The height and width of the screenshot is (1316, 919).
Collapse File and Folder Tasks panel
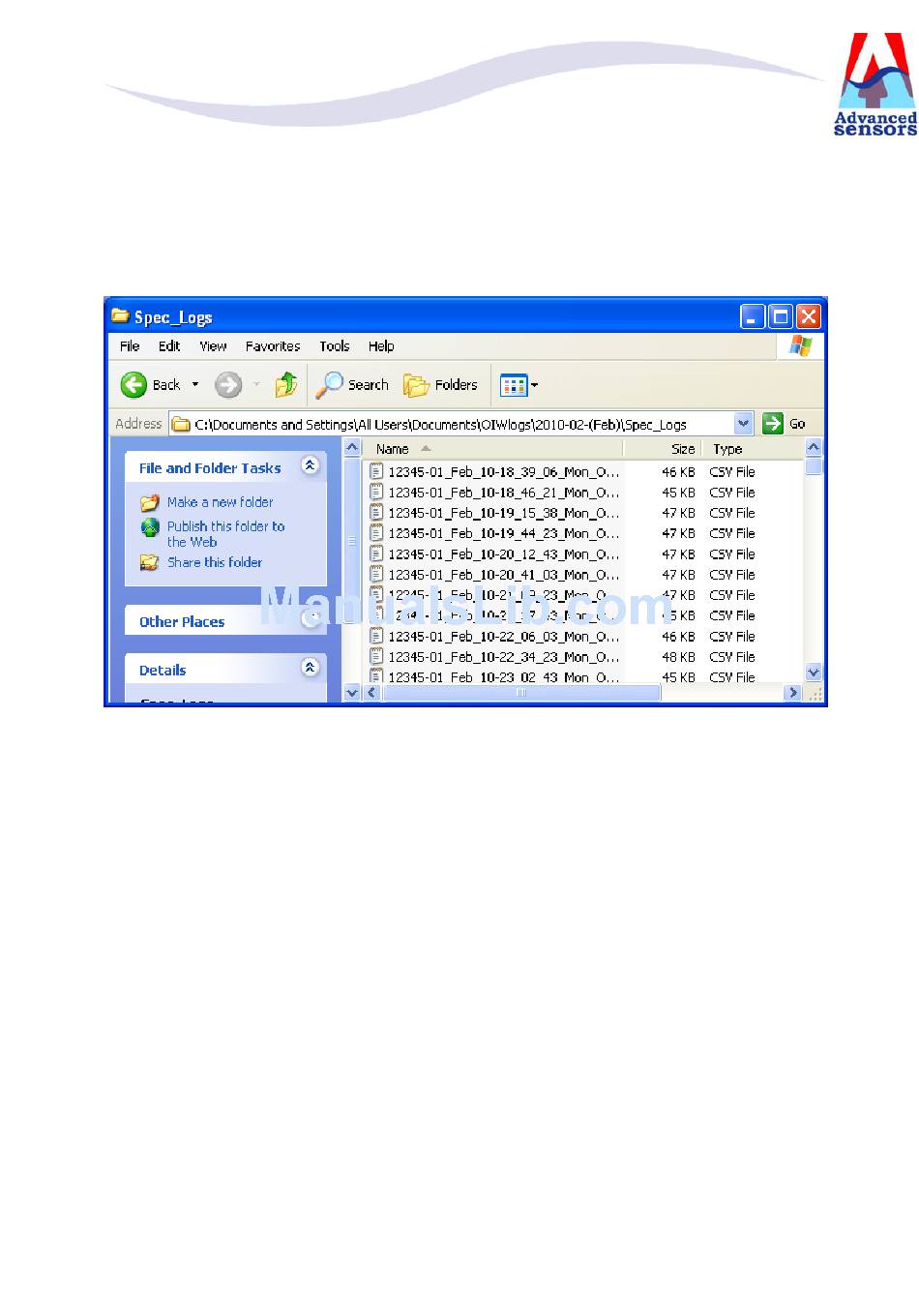[310, 465]
